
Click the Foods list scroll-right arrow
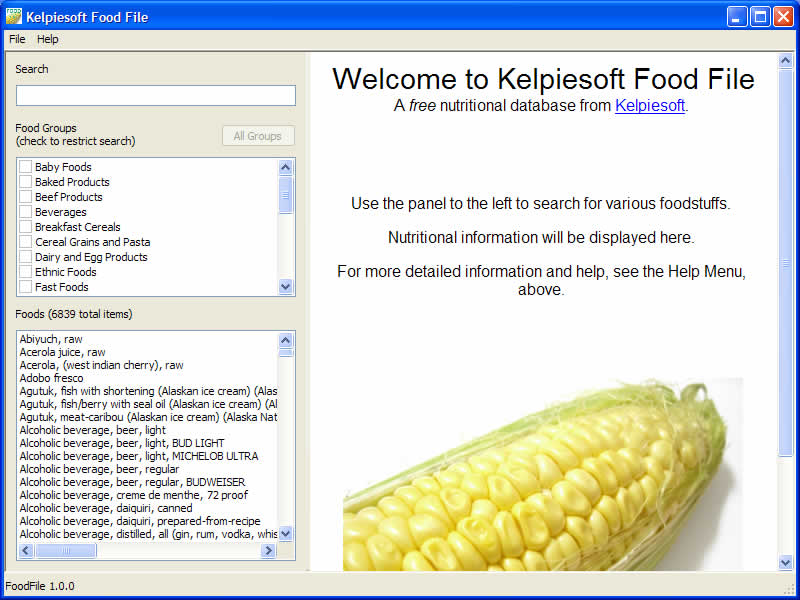tap(268, 551)
